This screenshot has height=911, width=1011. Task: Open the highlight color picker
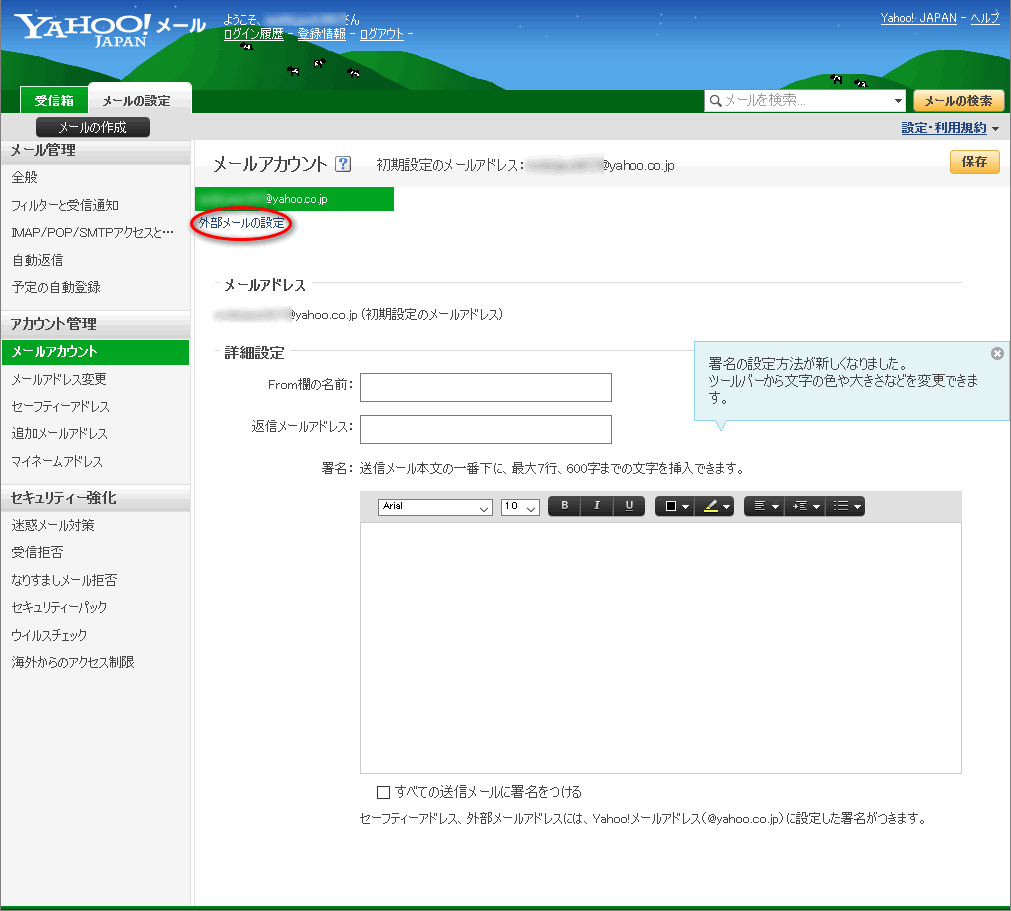point(717,506)
